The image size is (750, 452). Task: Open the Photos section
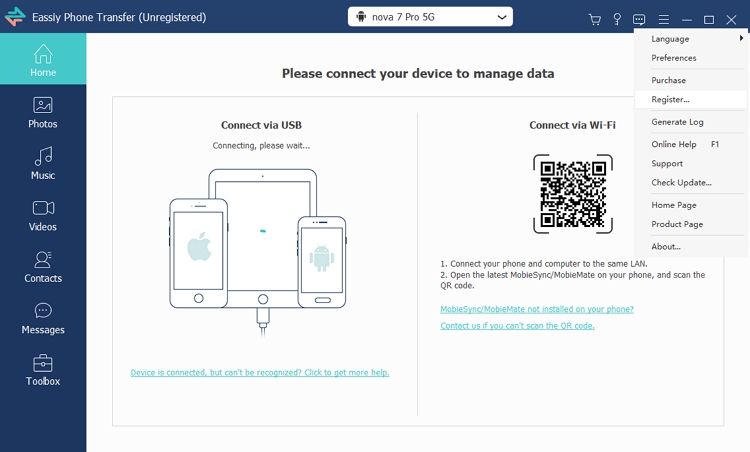tap(43, 113)
